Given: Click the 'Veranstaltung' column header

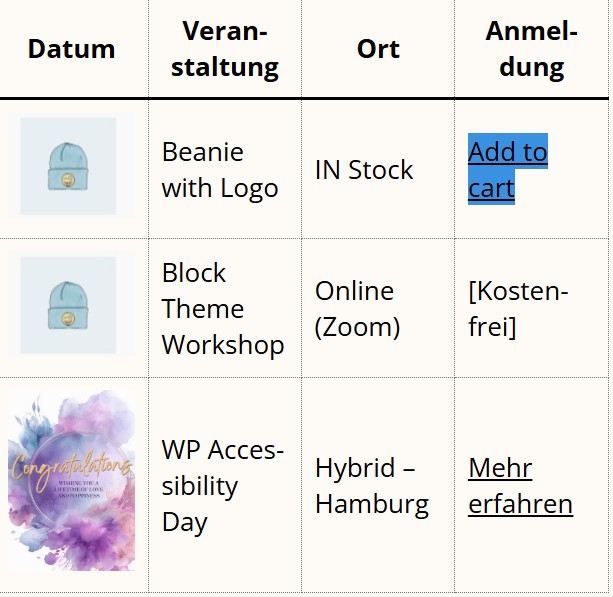Looking at the screenshot, I should [225, 49].
